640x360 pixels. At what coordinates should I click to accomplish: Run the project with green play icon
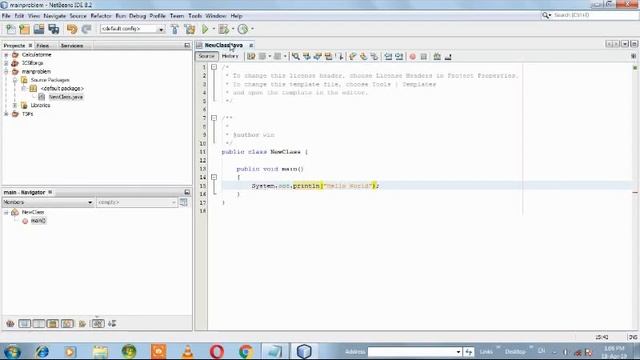pos(205,29)
